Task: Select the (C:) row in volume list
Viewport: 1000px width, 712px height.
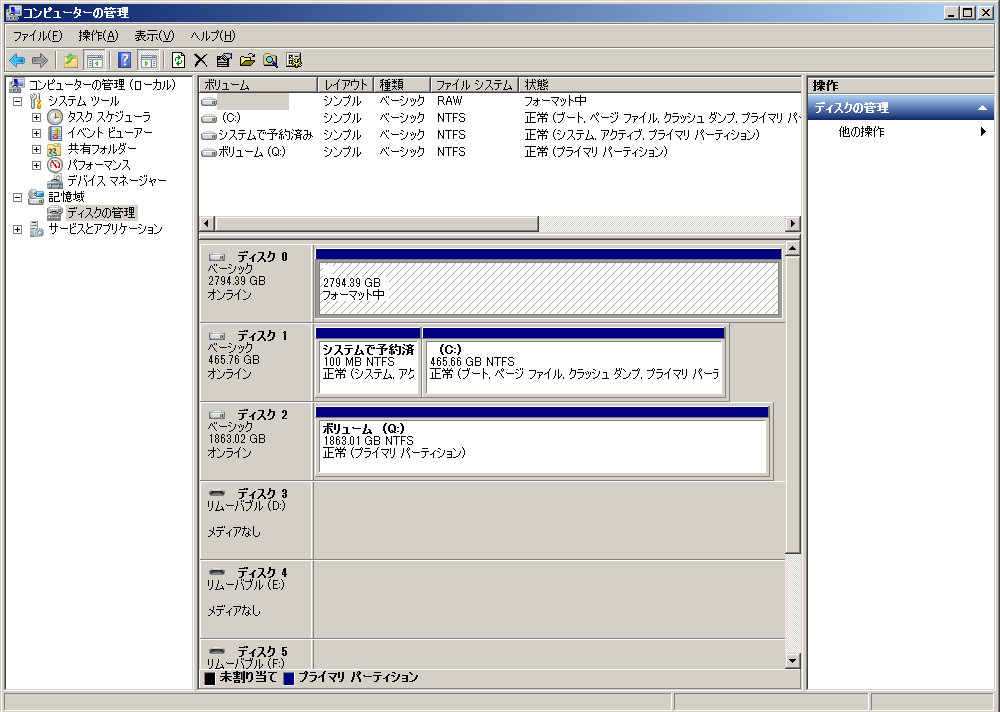Action: (500, 118)
